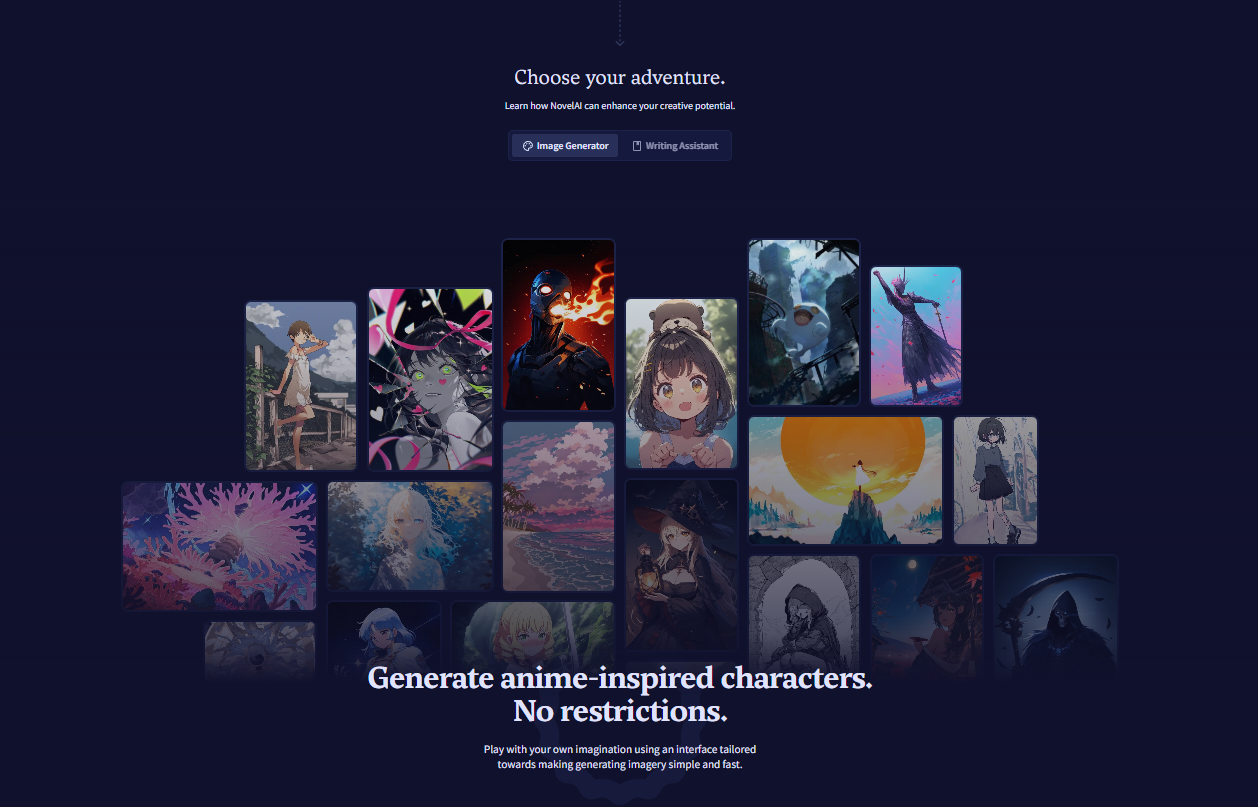Open the green-eyed girl with ribbons
This screenshot has height=807, width=1258.
(430, 379)
